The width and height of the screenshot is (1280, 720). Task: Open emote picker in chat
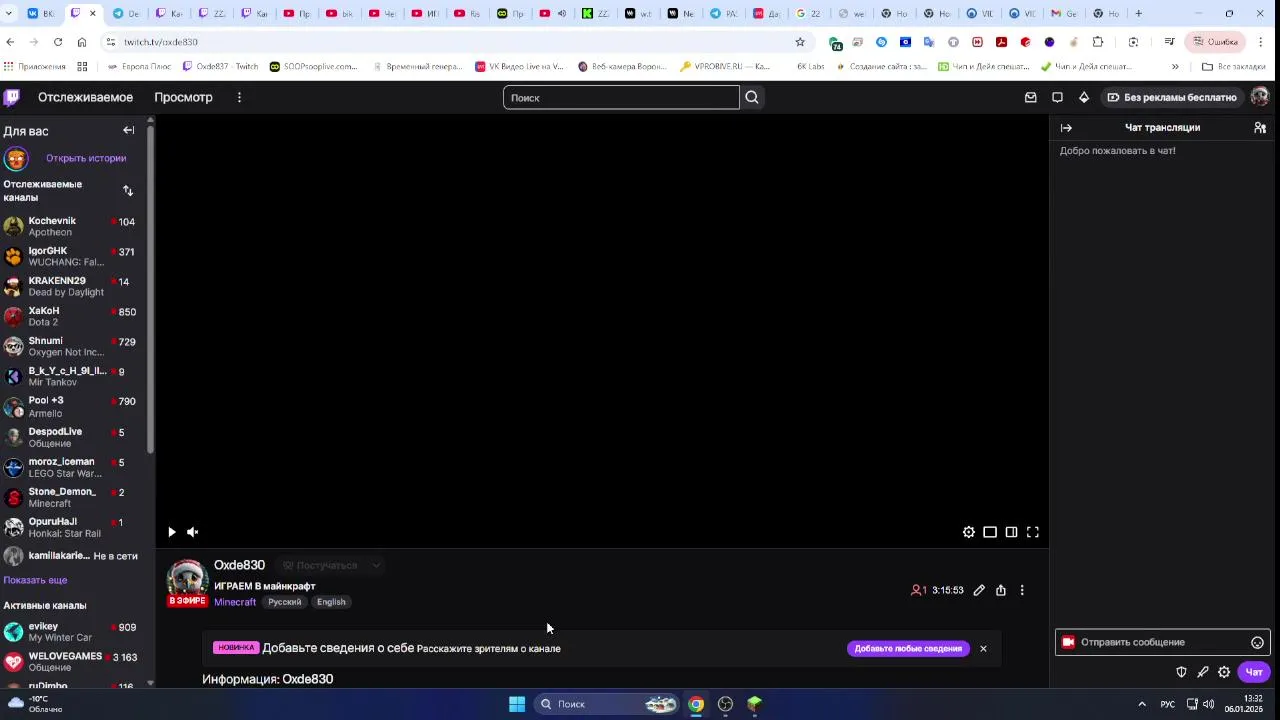tap(1258, 643)
